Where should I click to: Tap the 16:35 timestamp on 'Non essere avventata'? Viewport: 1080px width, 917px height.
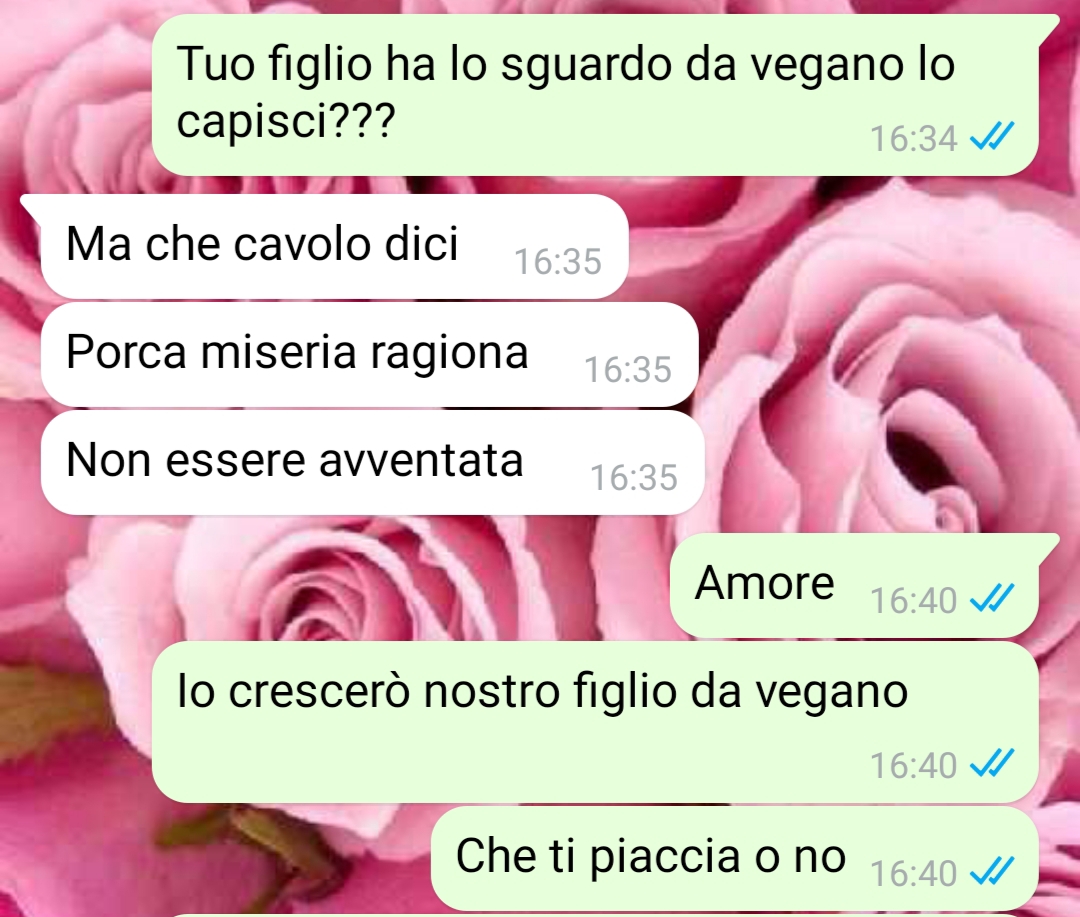click(634, 477)
